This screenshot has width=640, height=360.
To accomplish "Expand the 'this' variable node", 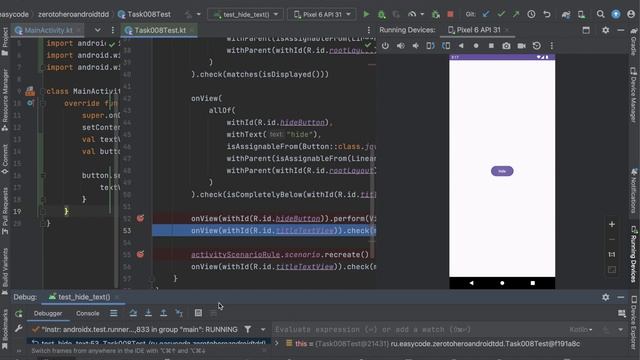I will click(x=277, y=344).
